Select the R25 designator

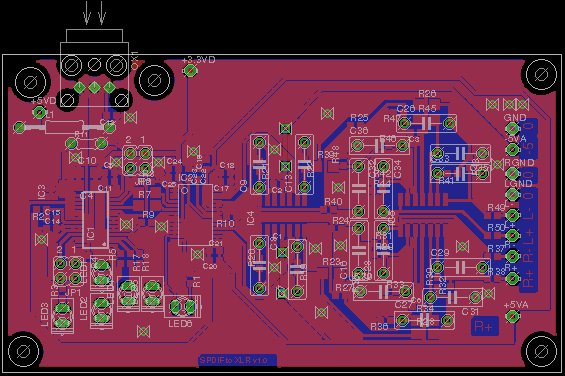pos(360,118)
